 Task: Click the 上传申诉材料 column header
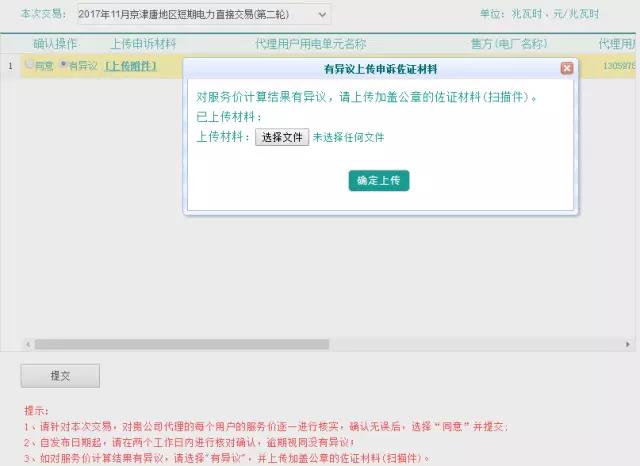coord(141,44)
